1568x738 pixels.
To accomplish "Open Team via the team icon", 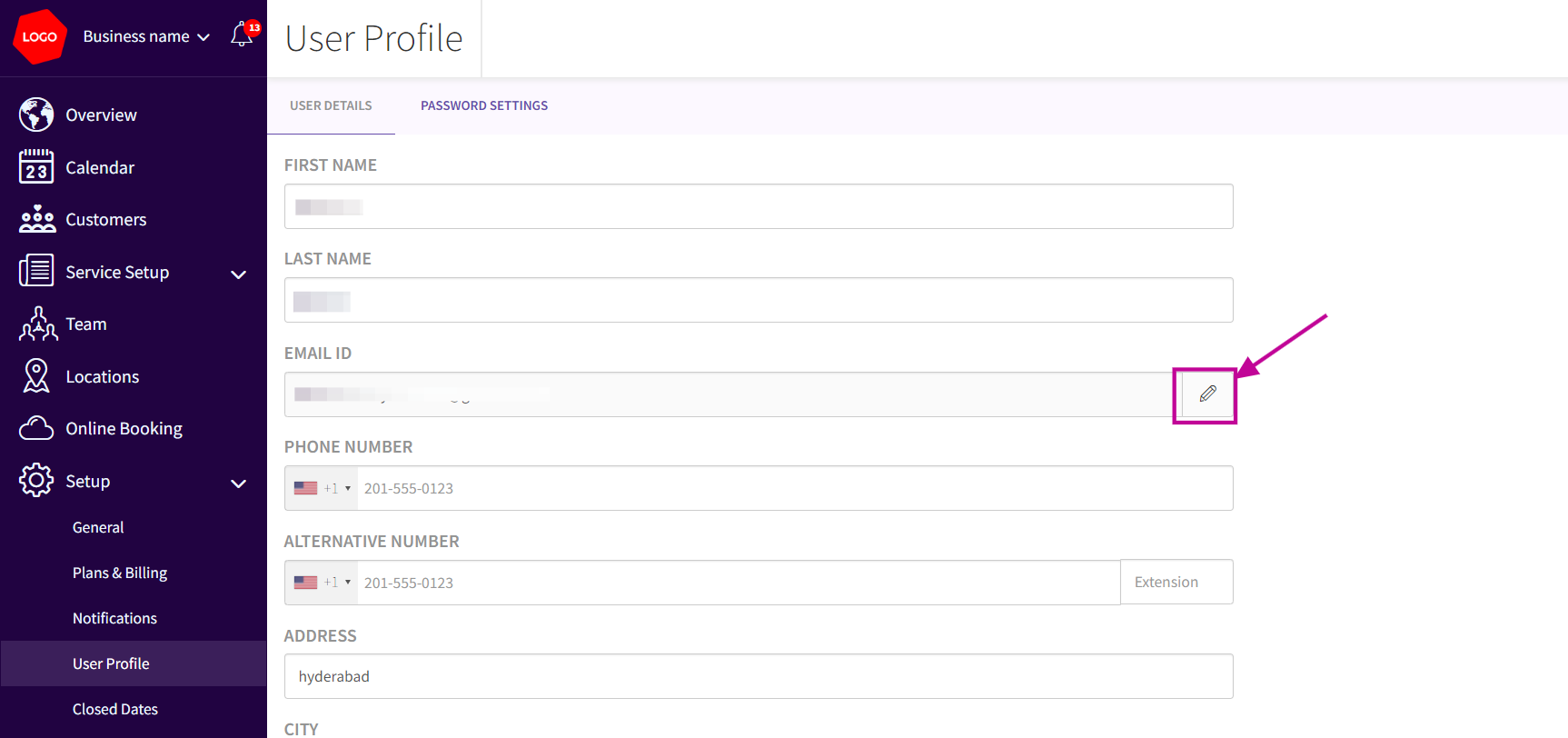I will (38, 324).
